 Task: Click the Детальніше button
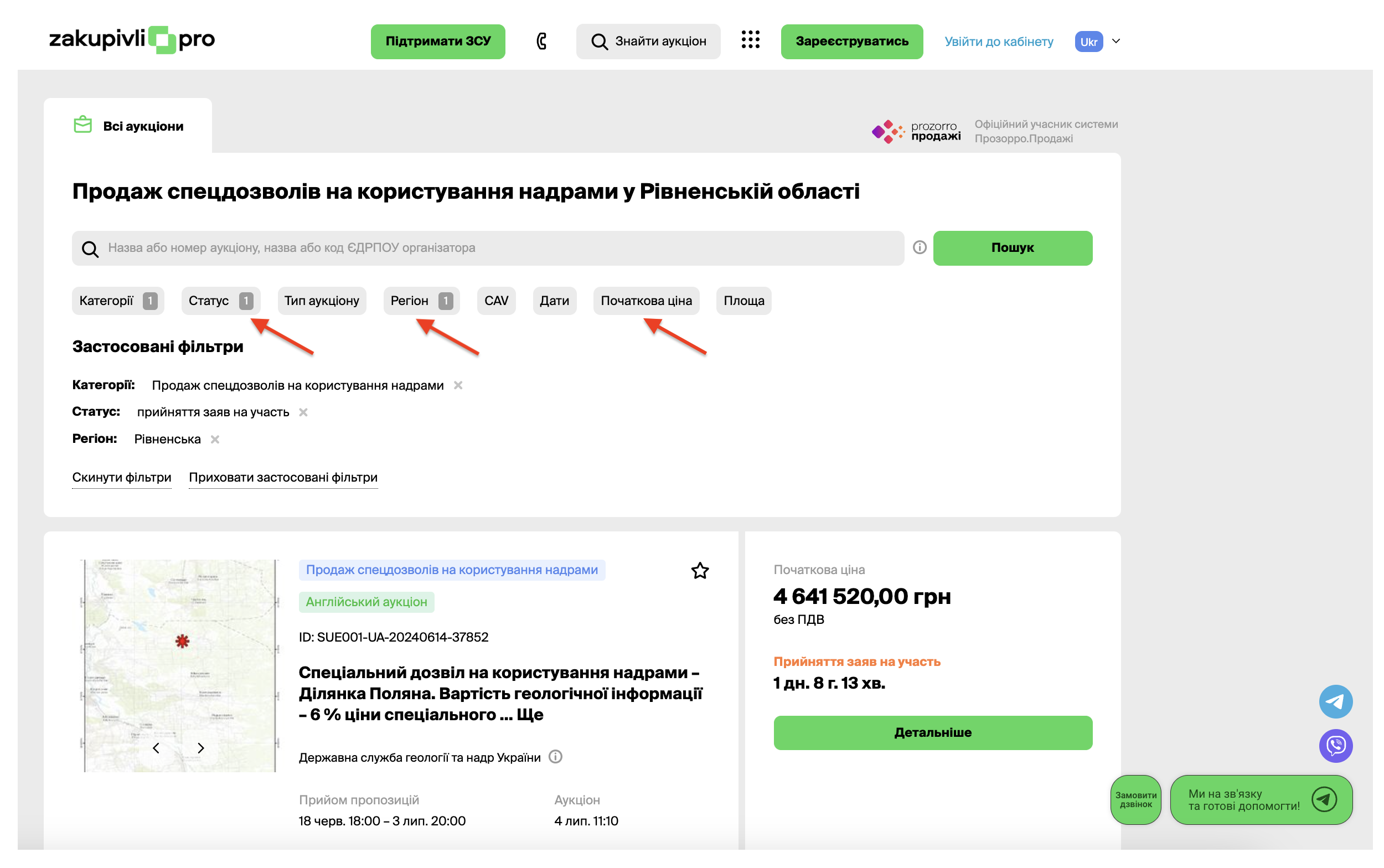tap(932, 732)
